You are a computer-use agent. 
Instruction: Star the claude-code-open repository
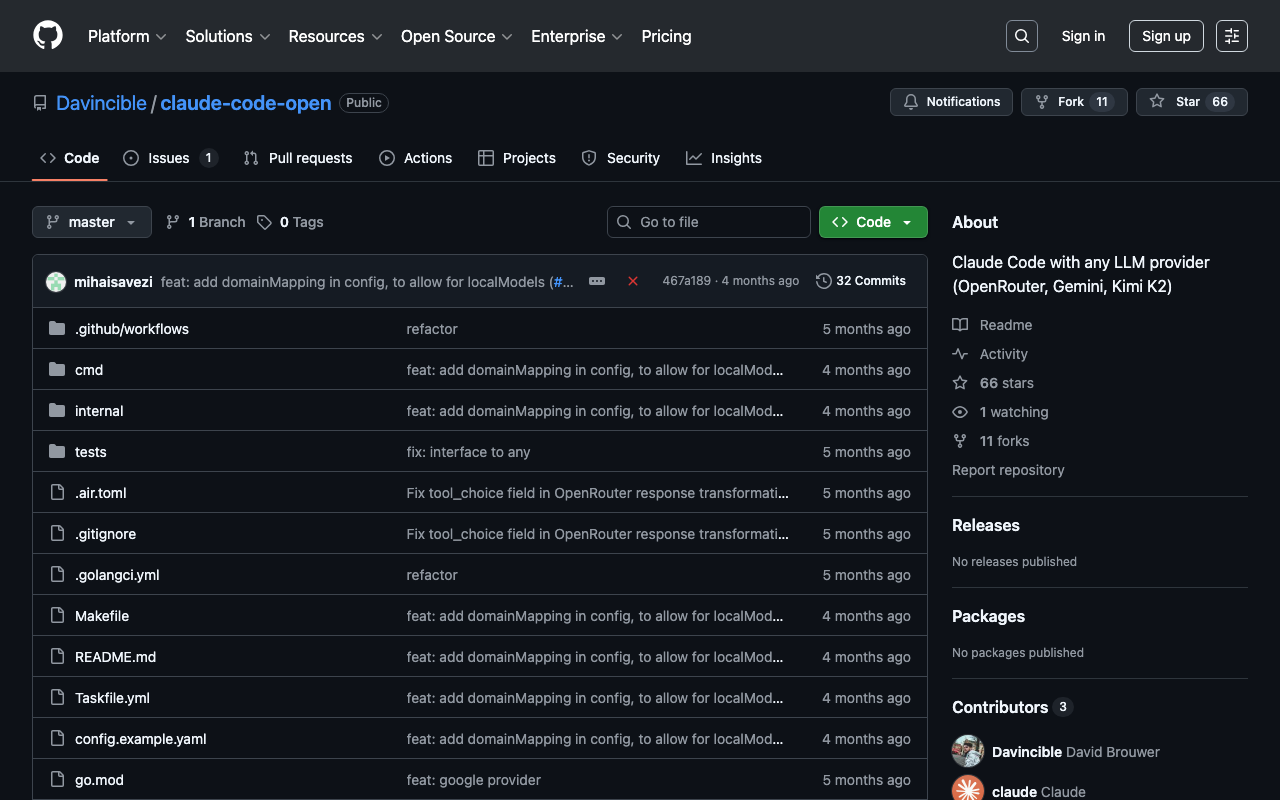(x=1190, y=102)
